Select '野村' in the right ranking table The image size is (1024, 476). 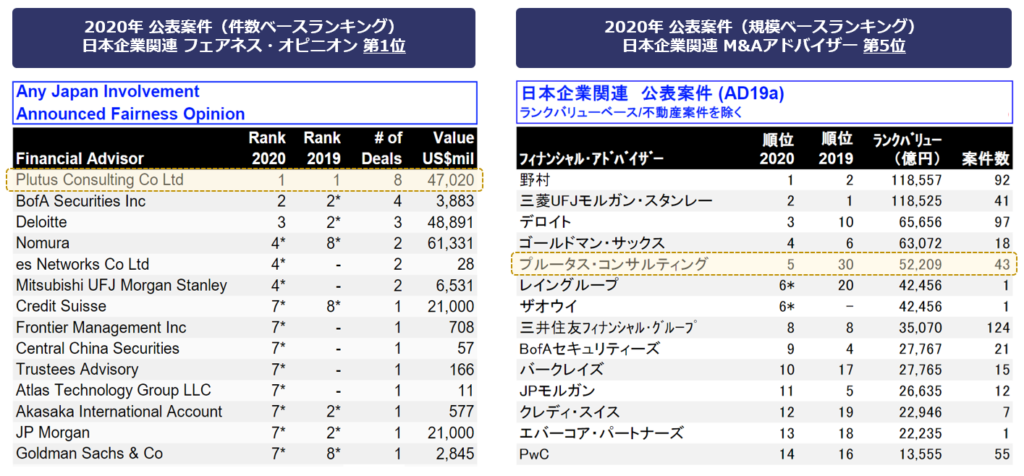534,180
